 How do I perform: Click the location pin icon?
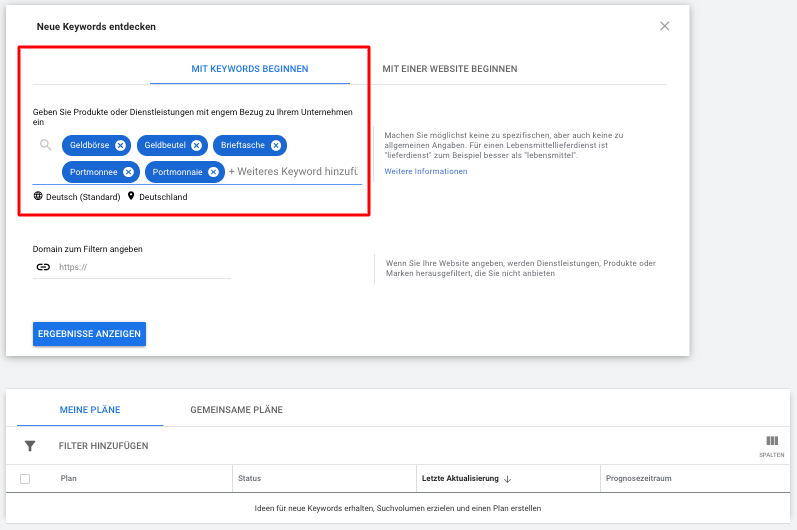pos(131,196)
